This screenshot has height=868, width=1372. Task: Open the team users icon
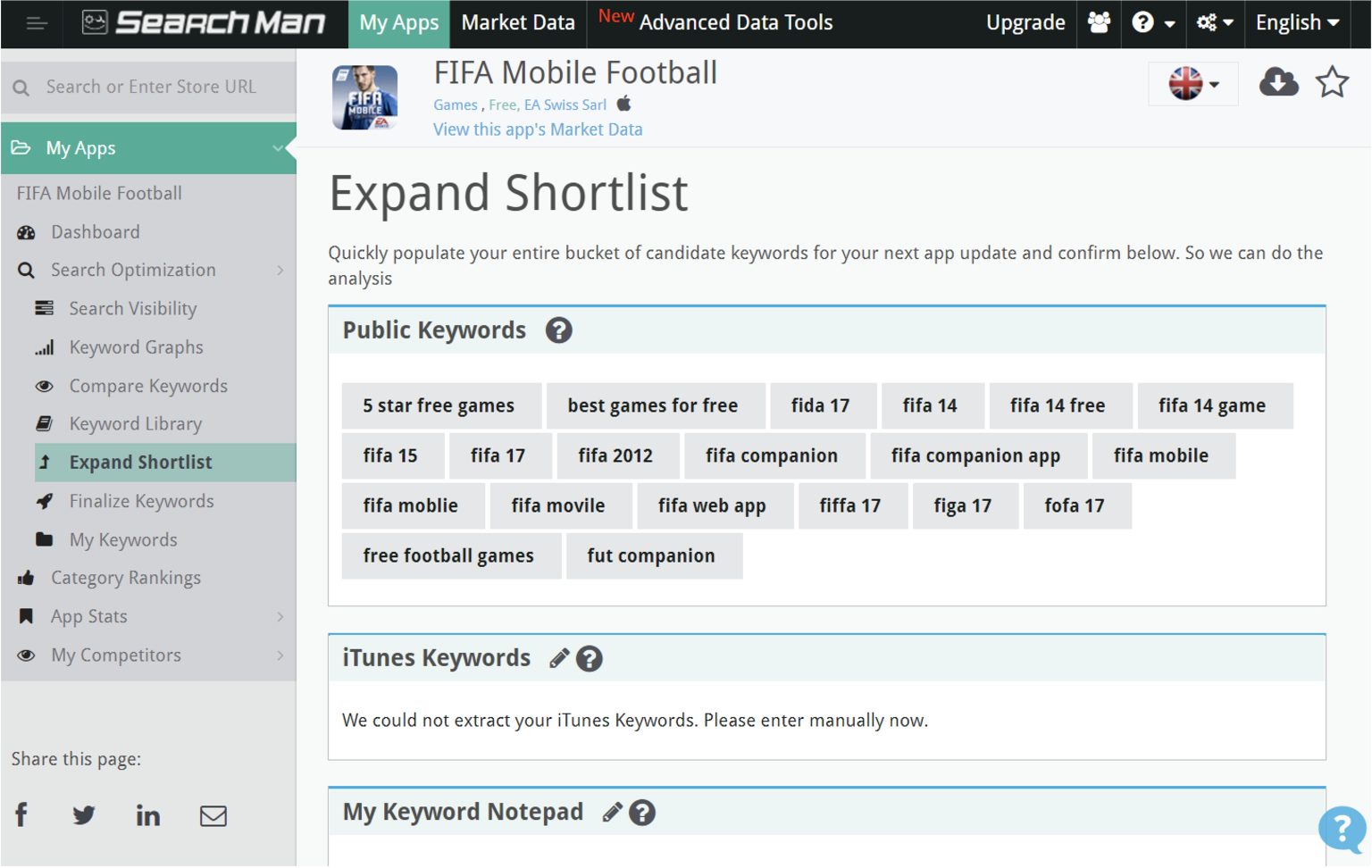(x=1099, y=22)
